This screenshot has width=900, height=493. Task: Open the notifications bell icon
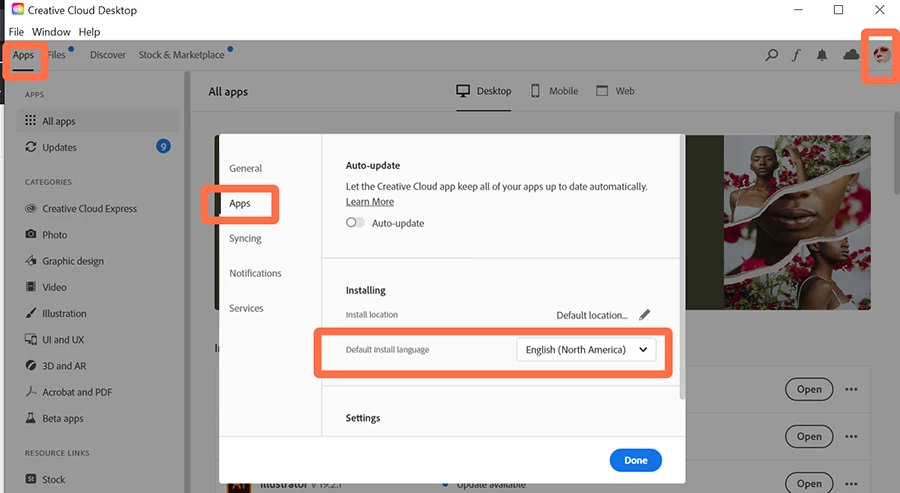point(822,55)
